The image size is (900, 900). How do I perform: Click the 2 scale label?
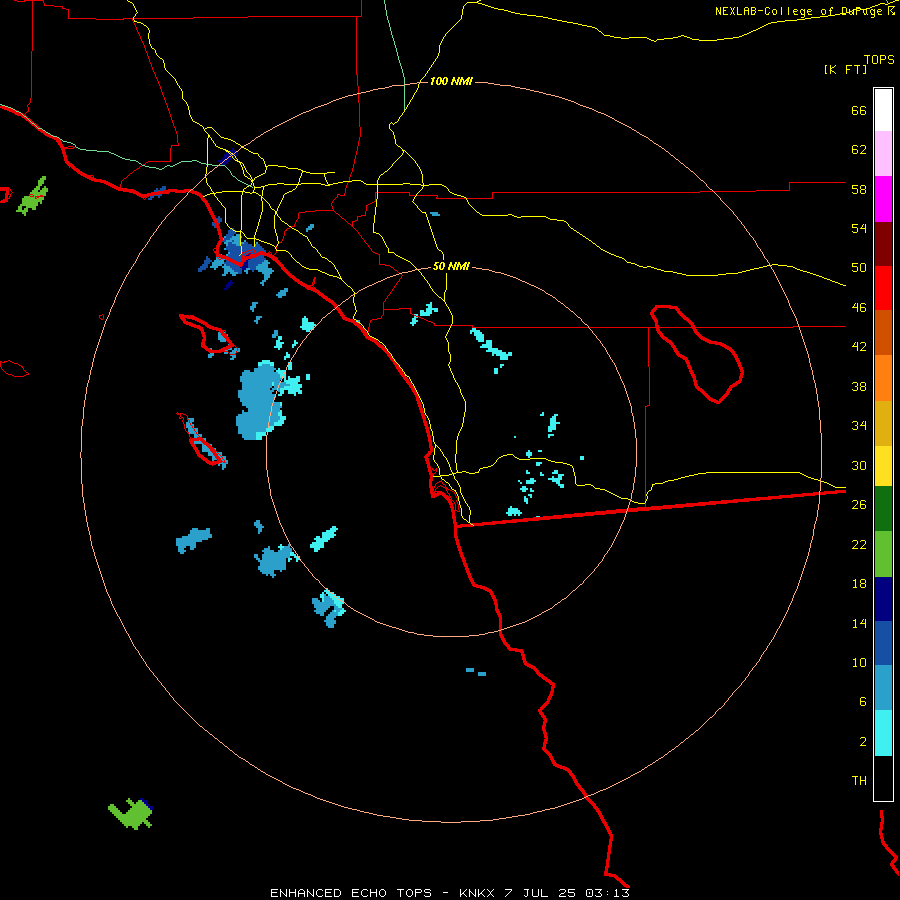click(x=863, y=742)
